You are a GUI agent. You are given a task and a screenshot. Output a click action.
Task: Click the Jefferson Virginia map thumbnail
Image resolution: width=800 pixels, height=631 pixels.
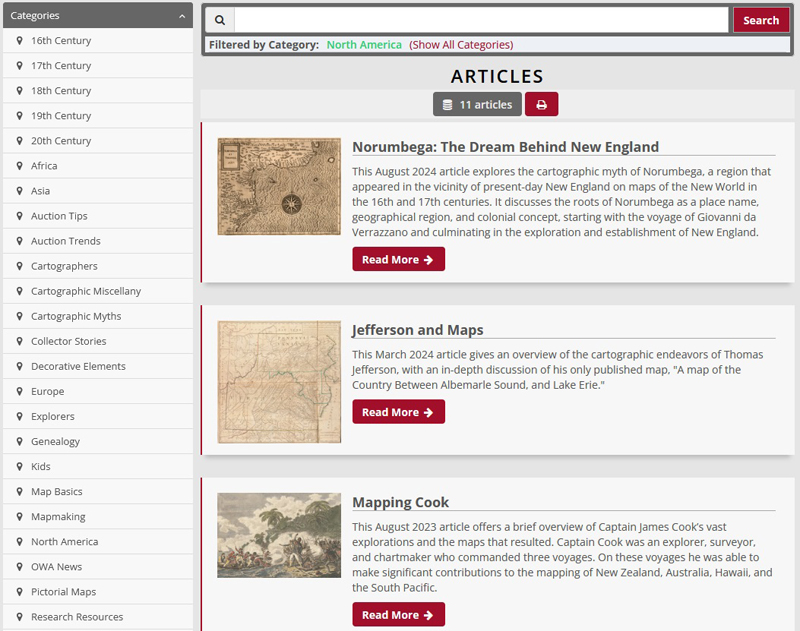[279, 382]
